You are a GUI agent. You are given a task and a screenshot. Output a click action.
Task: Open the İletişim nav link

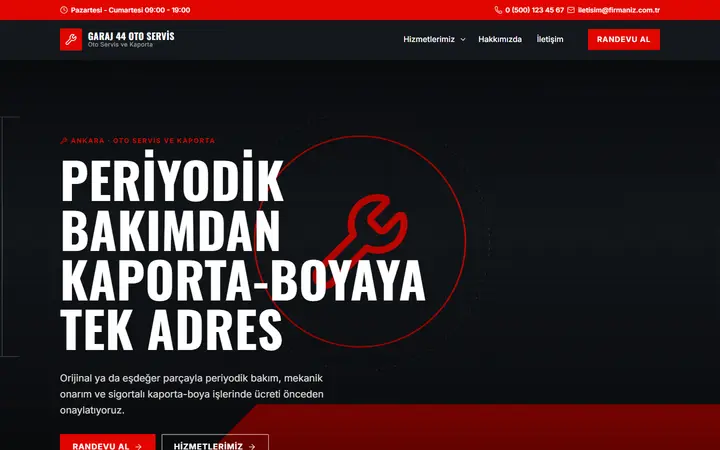coord(550,39)
